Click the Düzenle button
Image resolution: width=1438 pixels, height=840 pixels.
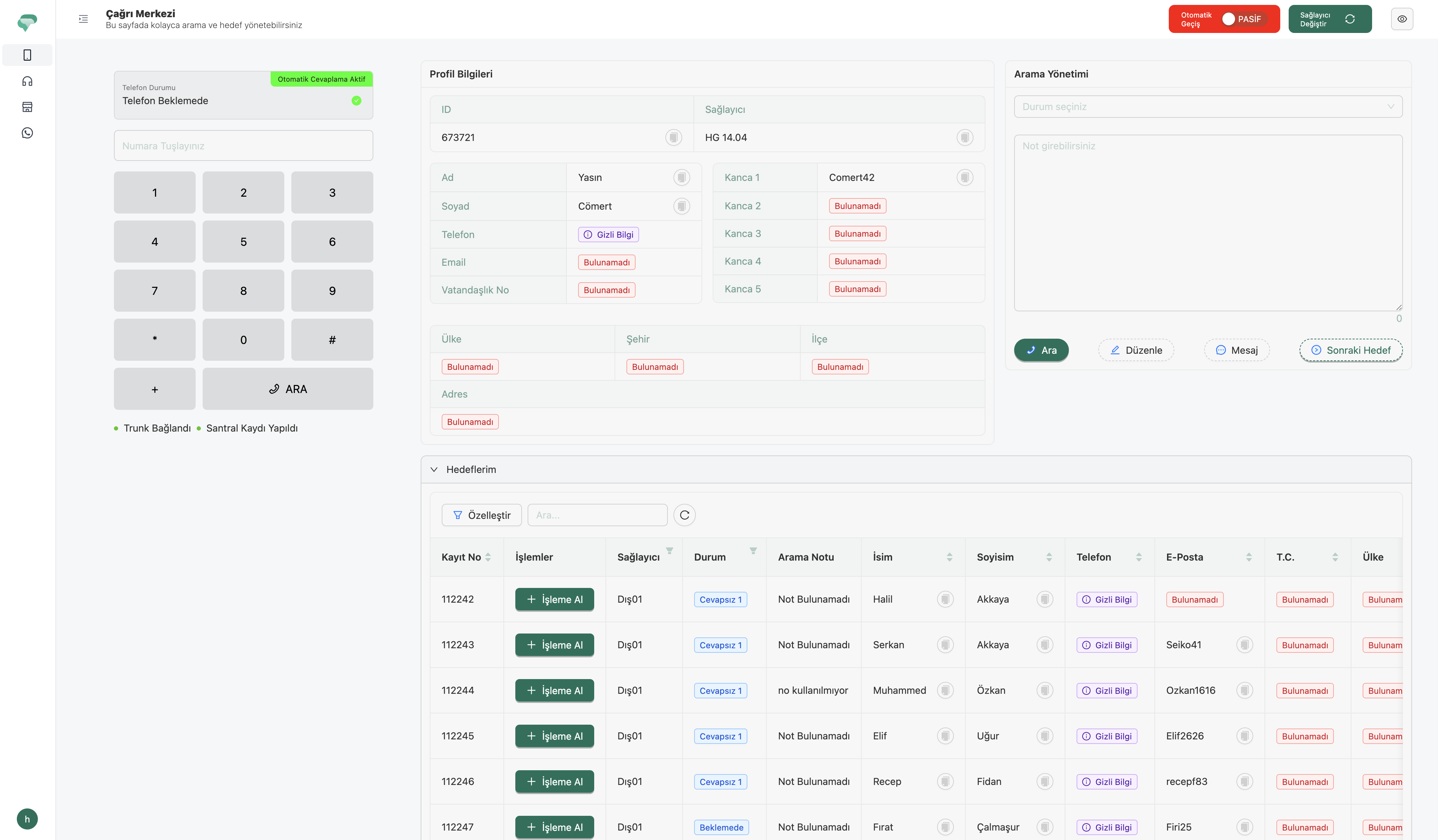click(1135, 350)
